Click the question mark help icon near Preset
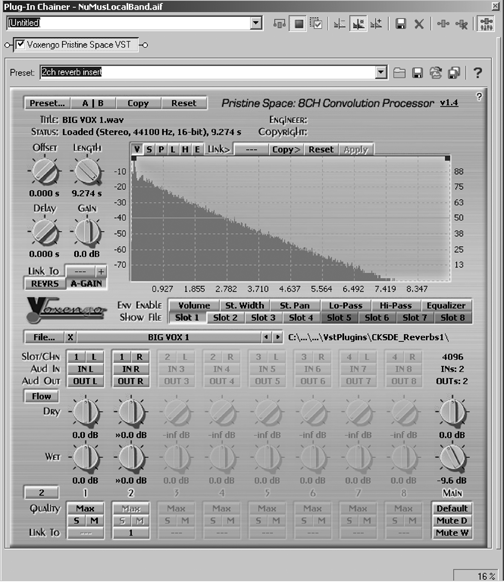This screenshot has height=582, width=504. [478, 73]
